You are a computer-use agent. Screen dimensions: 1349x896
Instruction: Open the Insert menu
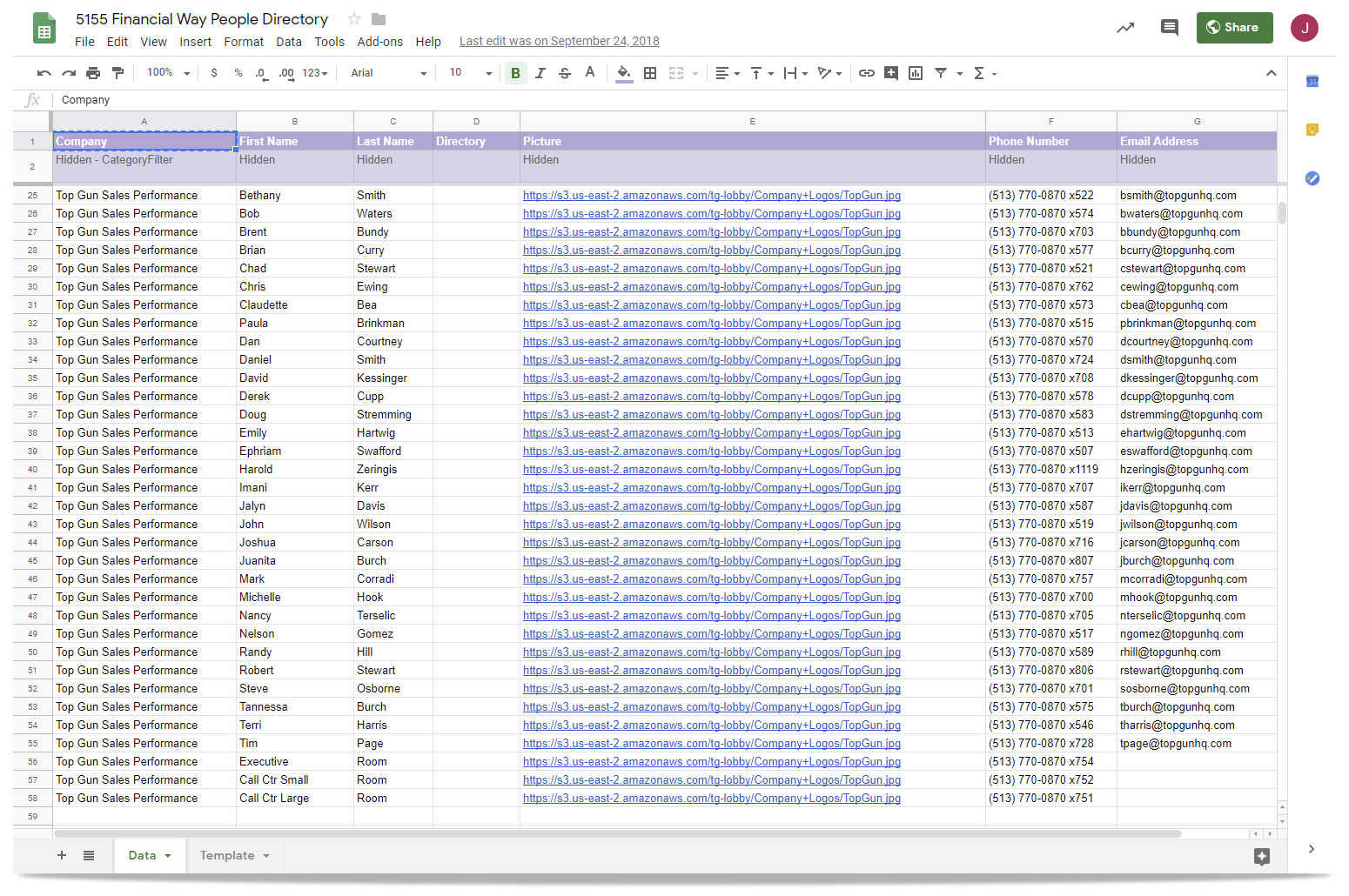(x=195, y=42)
